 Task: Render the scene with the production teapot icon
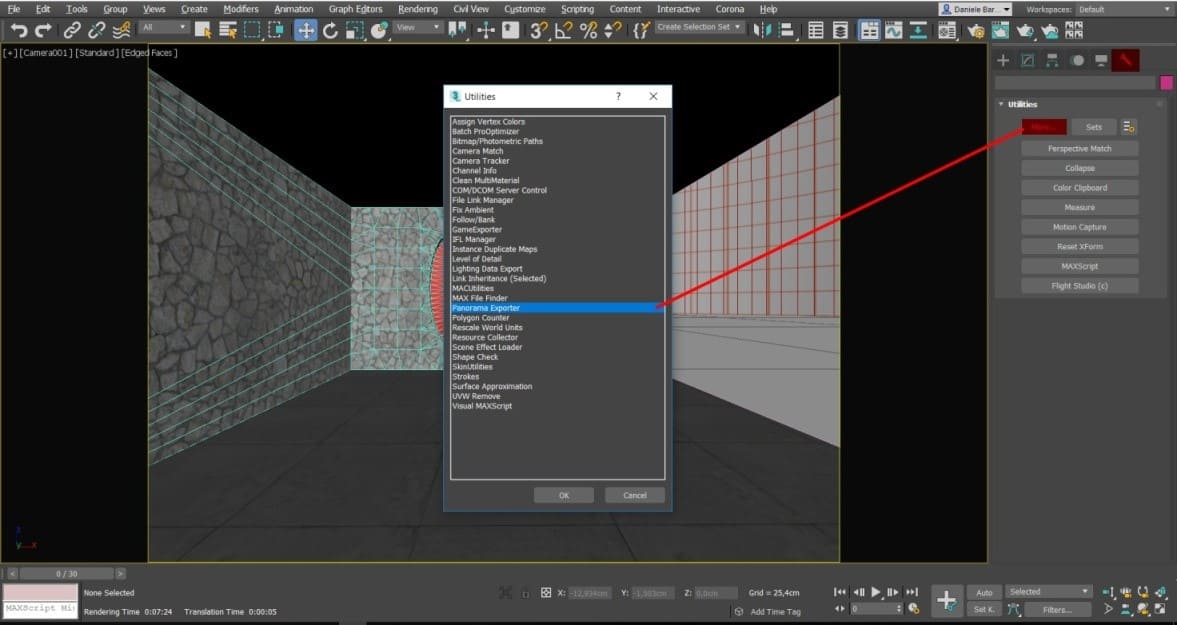[x=1024, y=30]
